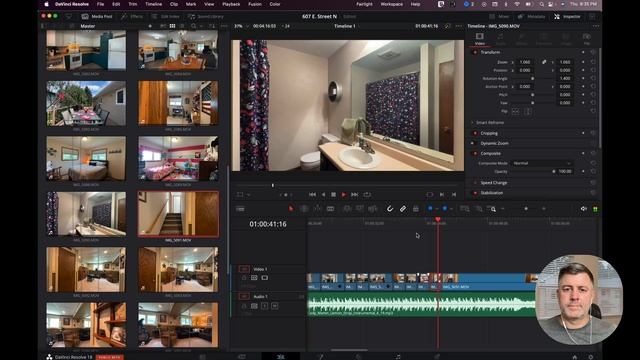The width and height of the screenshot is (640, 360).
Task: Mute the timeline audio speaker icon
Action: pyautogui.click(x=584, y=209)
